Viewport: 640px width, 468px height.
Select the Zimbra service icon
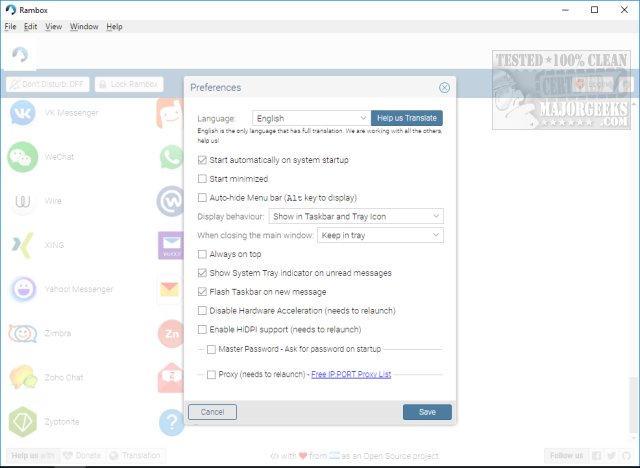22,333
